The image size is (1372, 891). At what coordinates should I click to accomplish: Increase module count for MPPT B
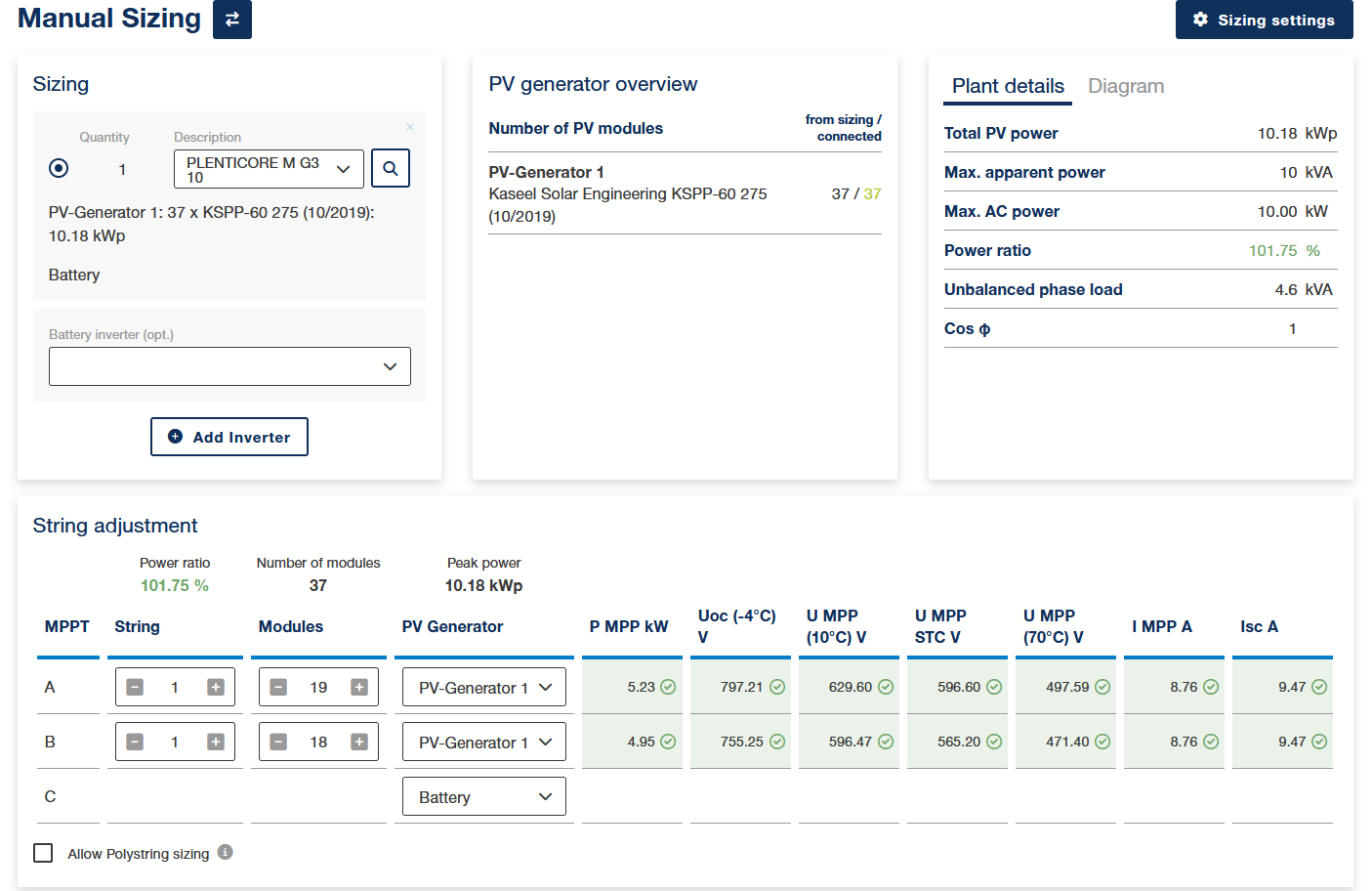tap(359, 742)
